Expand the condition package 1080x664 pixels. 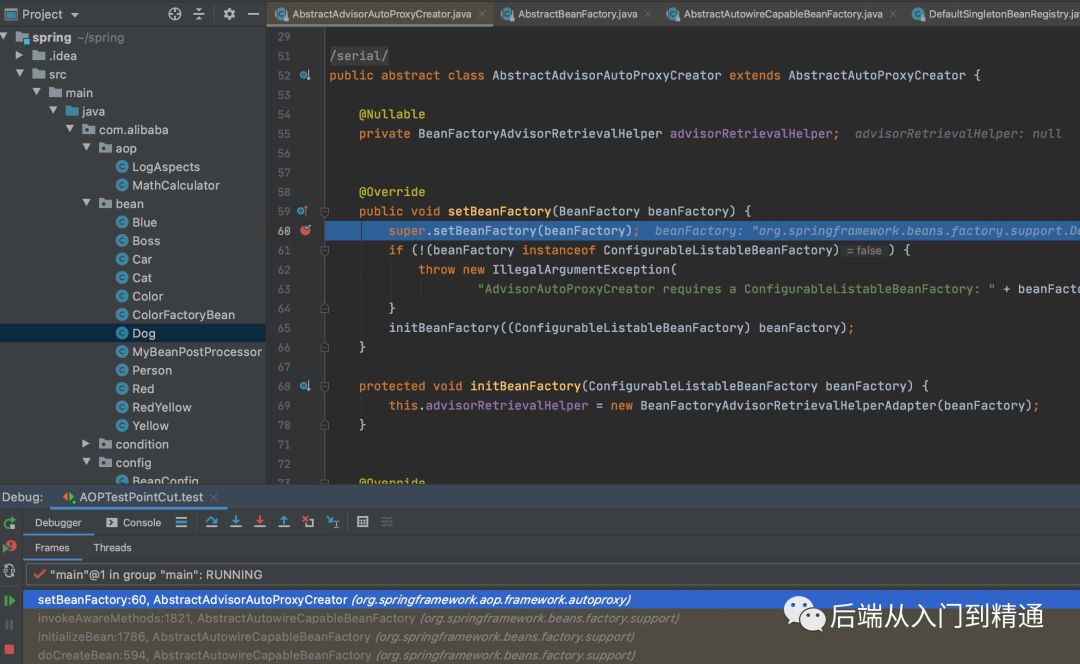coord(86,444)
